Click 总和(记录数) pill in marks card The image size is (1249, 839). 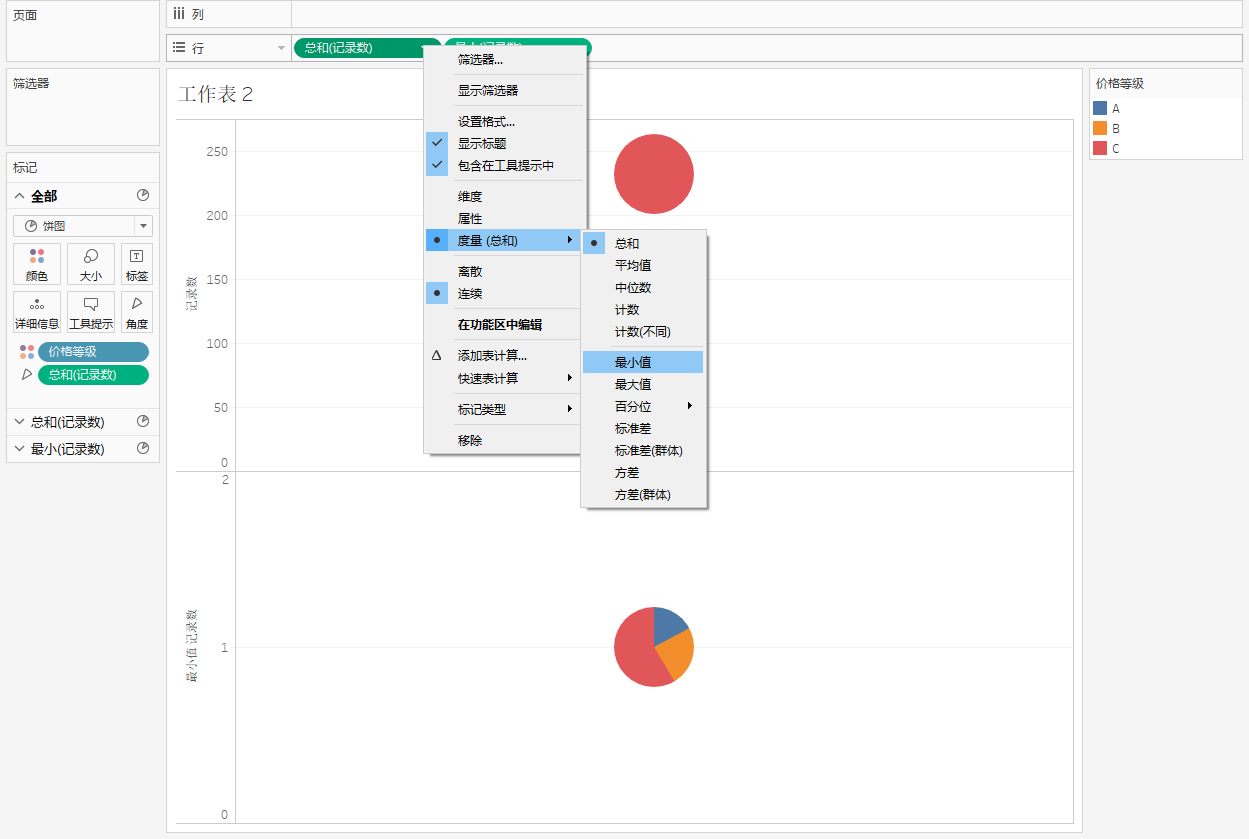[93, 375]
